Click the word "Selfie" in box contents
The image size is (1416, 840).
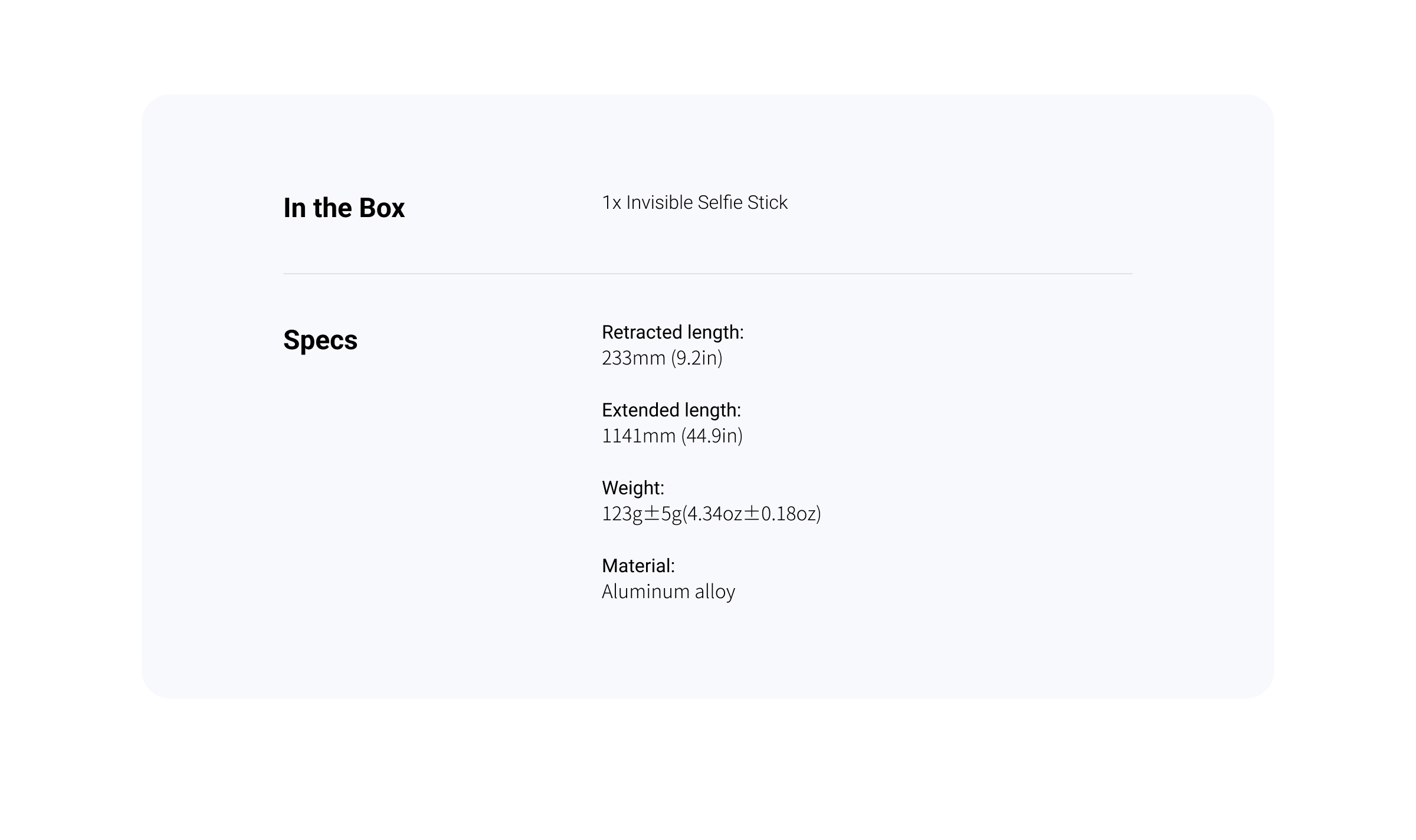tap(720, 203)
